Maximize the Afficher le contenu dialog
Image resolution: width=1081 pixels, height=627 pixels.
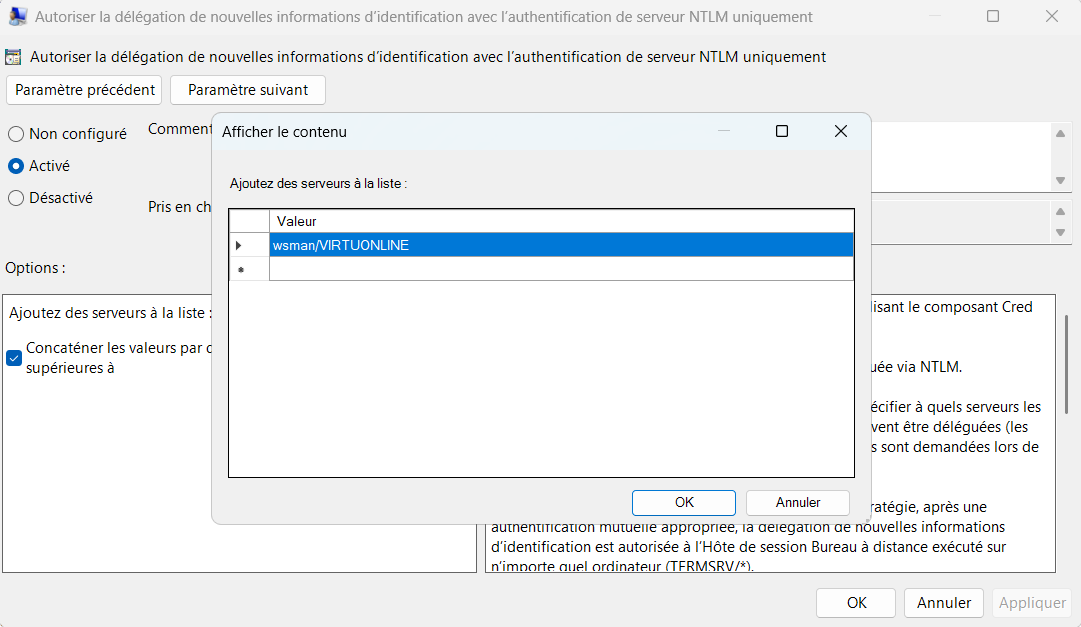point(782,131)
